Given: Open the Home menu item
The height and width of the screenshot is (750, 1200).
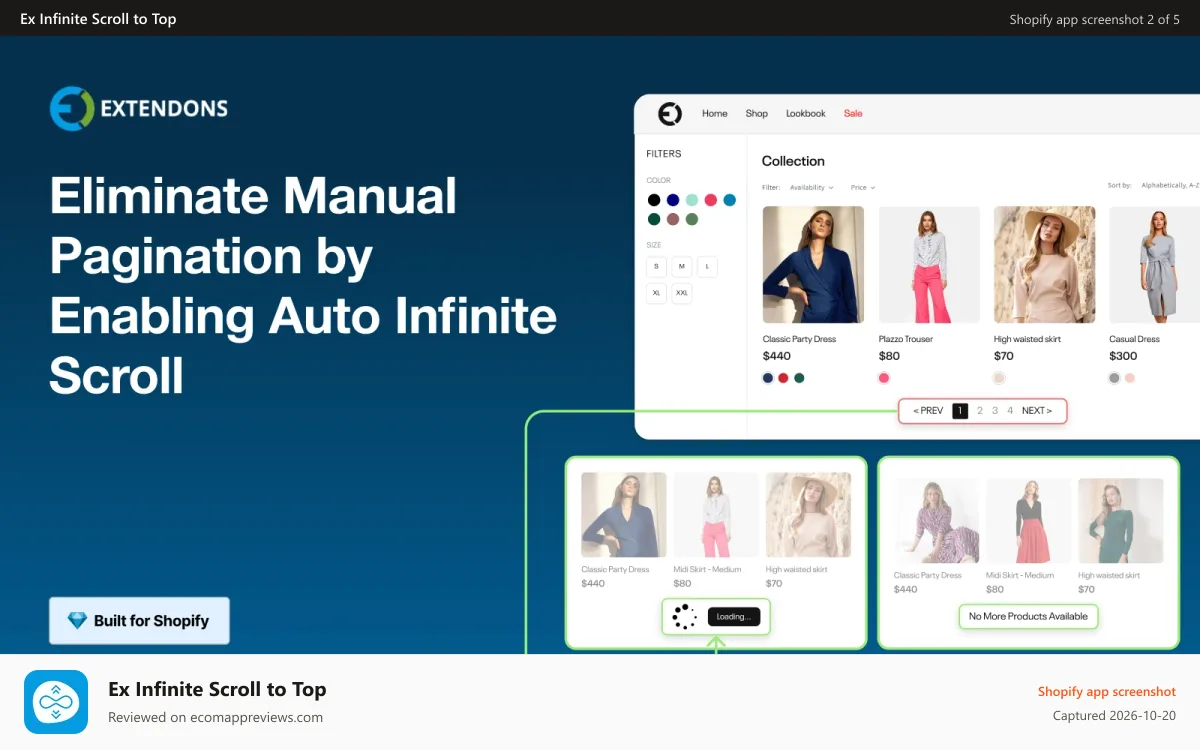Looking at the screenshot, I should tap(715, 114).
